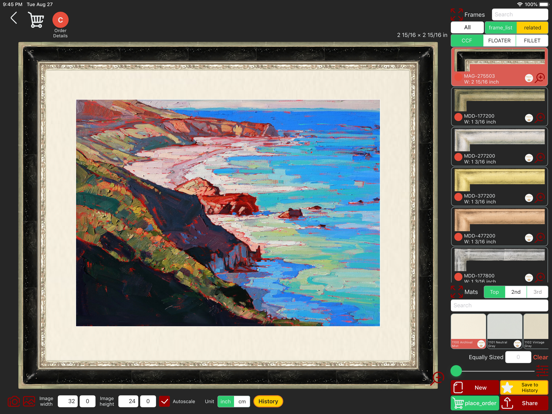Click vendor logo on MDD-477200
This screenshot has width=552, height=414.
pos(529,238)
